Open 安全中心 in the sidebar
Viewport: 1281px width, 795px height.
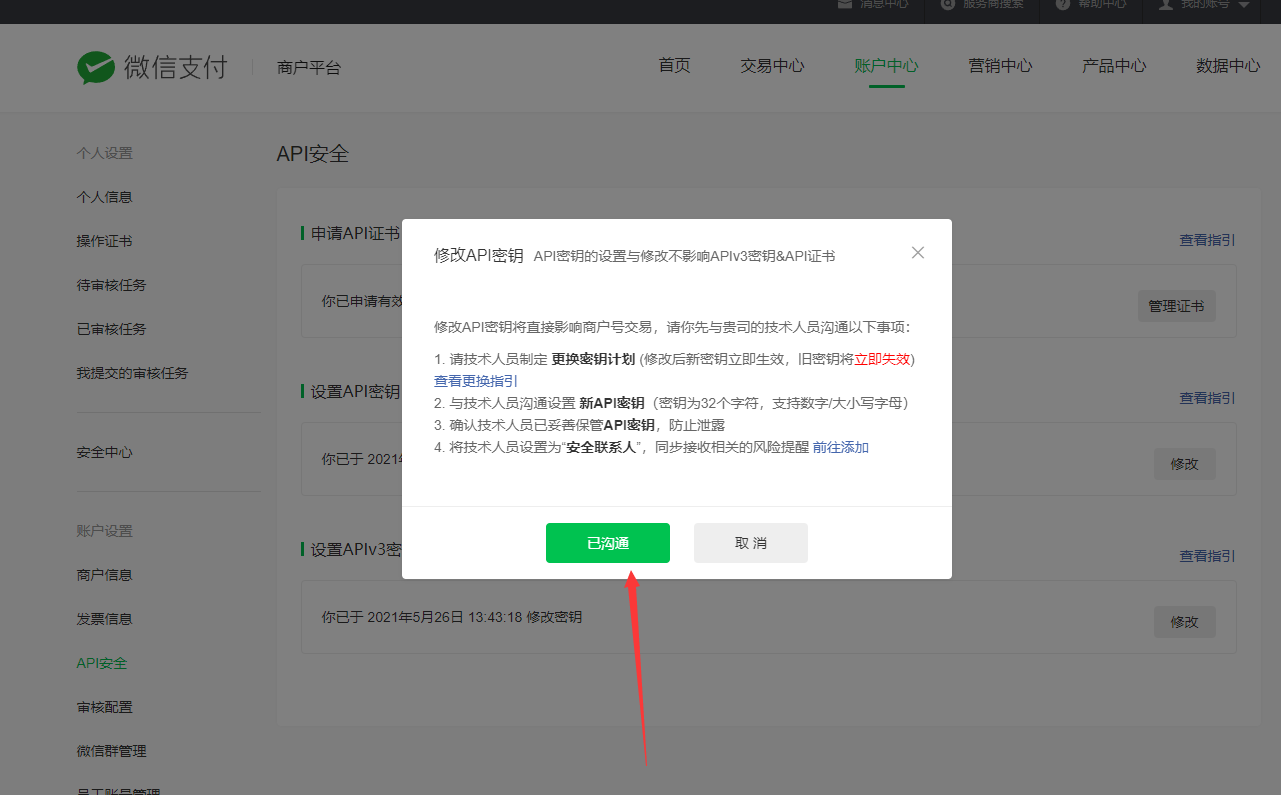(105, 452)
